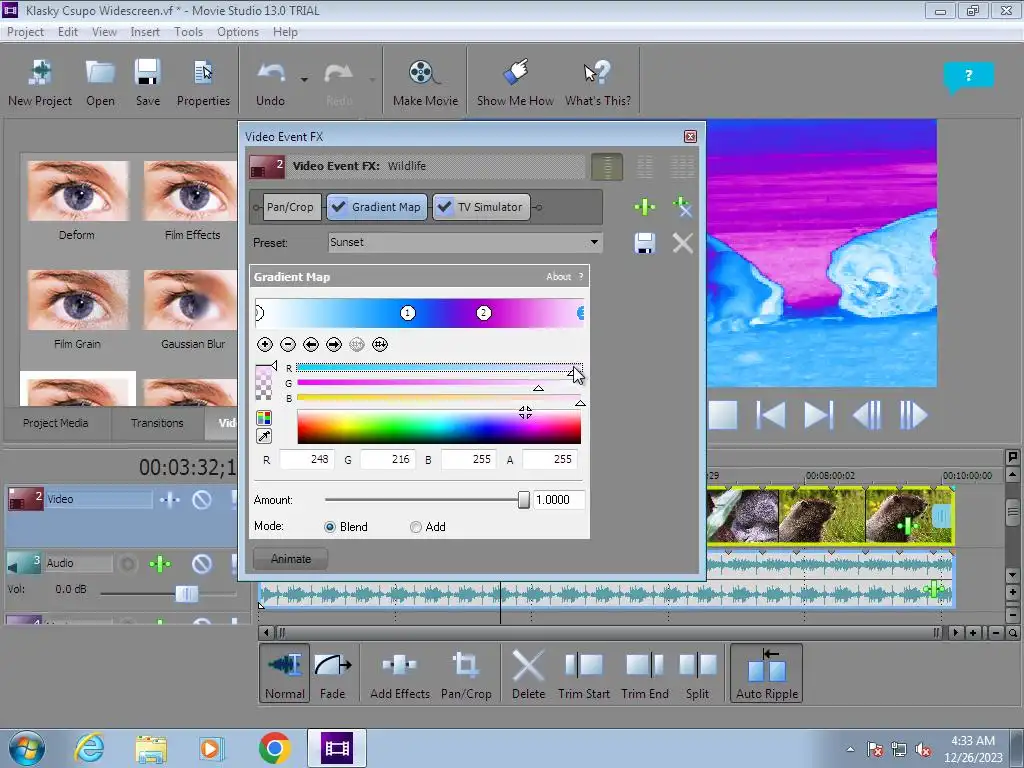Click the Amount slider handle

pyautogui.click(x=523, y=500)
